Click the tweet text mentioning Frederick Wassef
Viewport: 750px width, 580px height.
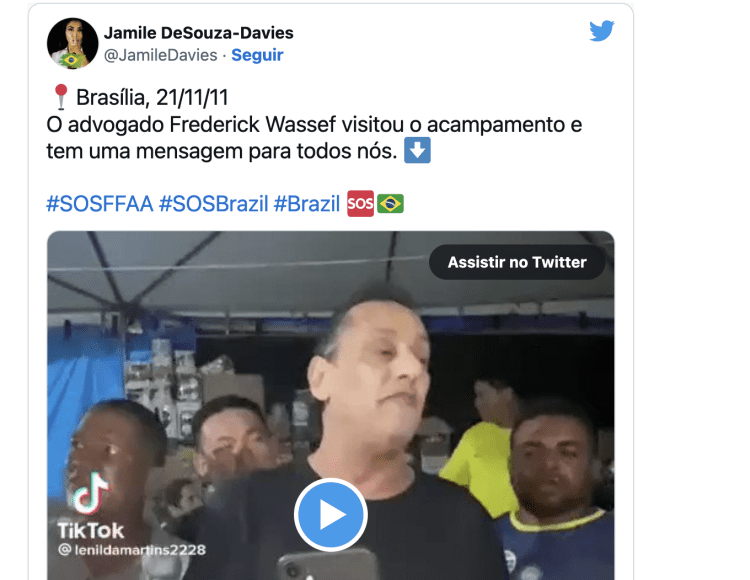click(x=314, y=138)
